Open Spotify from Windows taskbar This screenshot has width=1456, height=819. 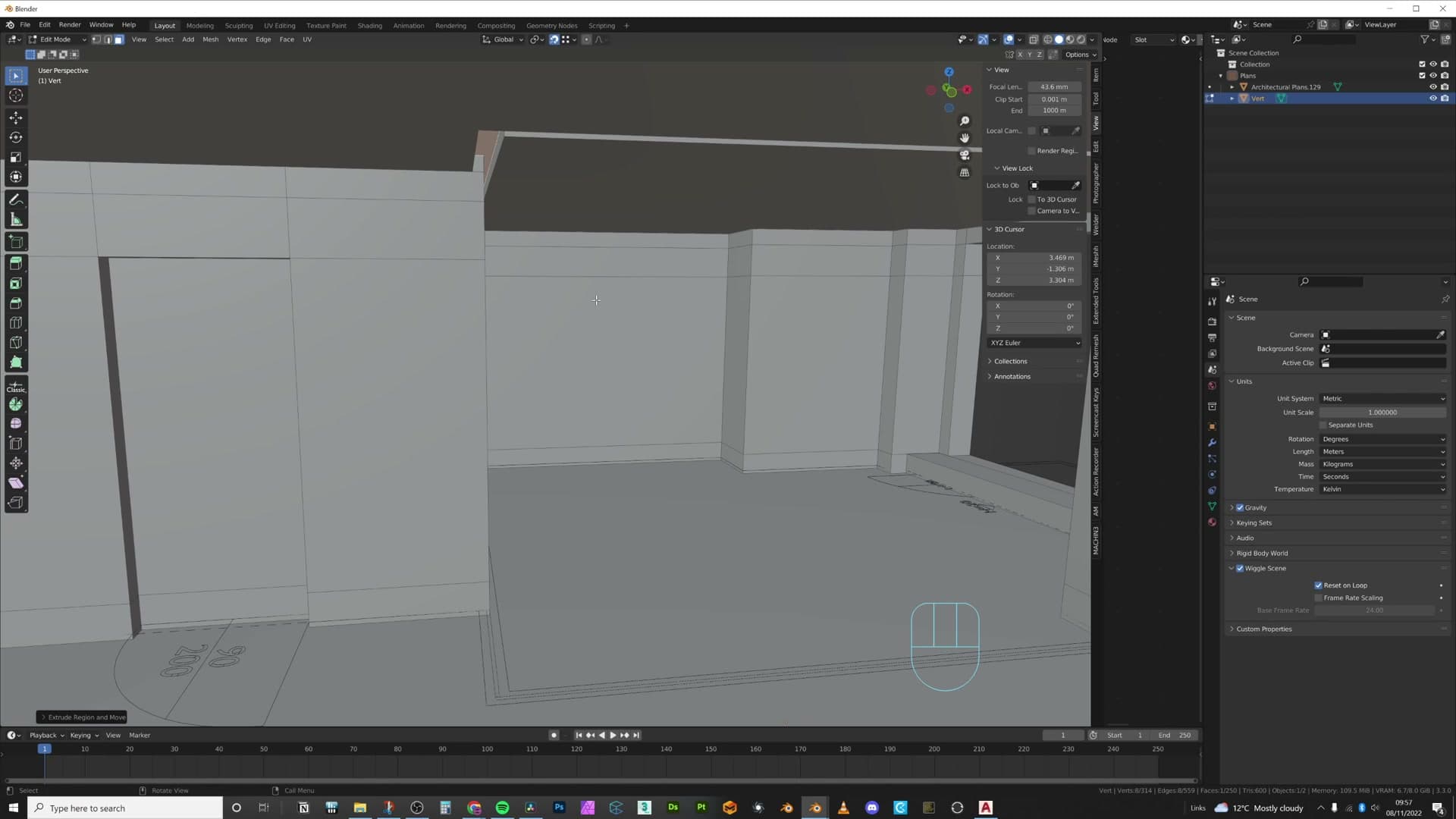(x=502, y=808)
